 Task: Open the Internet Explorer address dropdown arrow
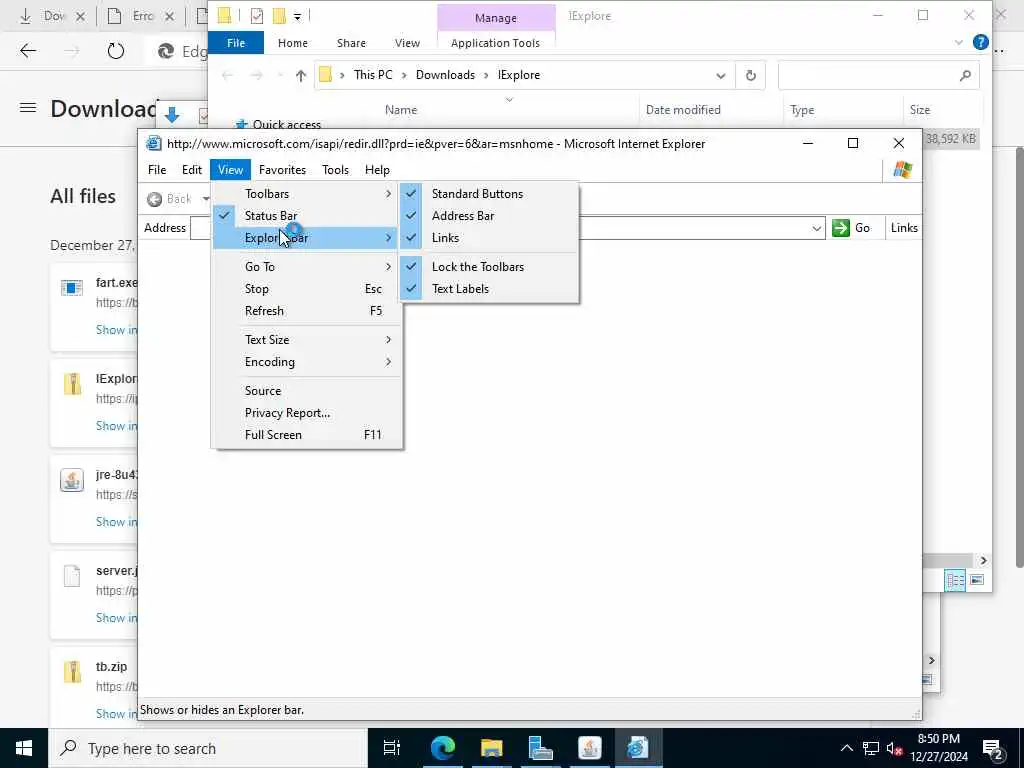pos(816,228)
